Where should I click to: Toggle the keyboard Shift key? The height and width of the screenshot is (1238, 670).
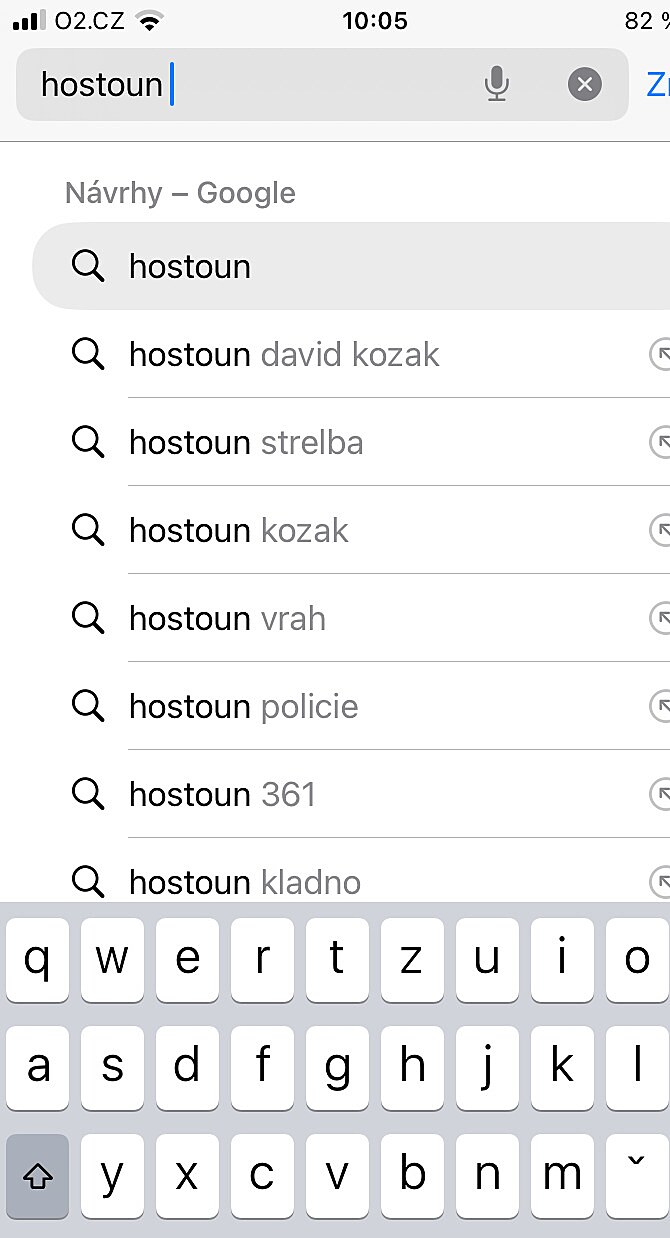point(38,1177)
